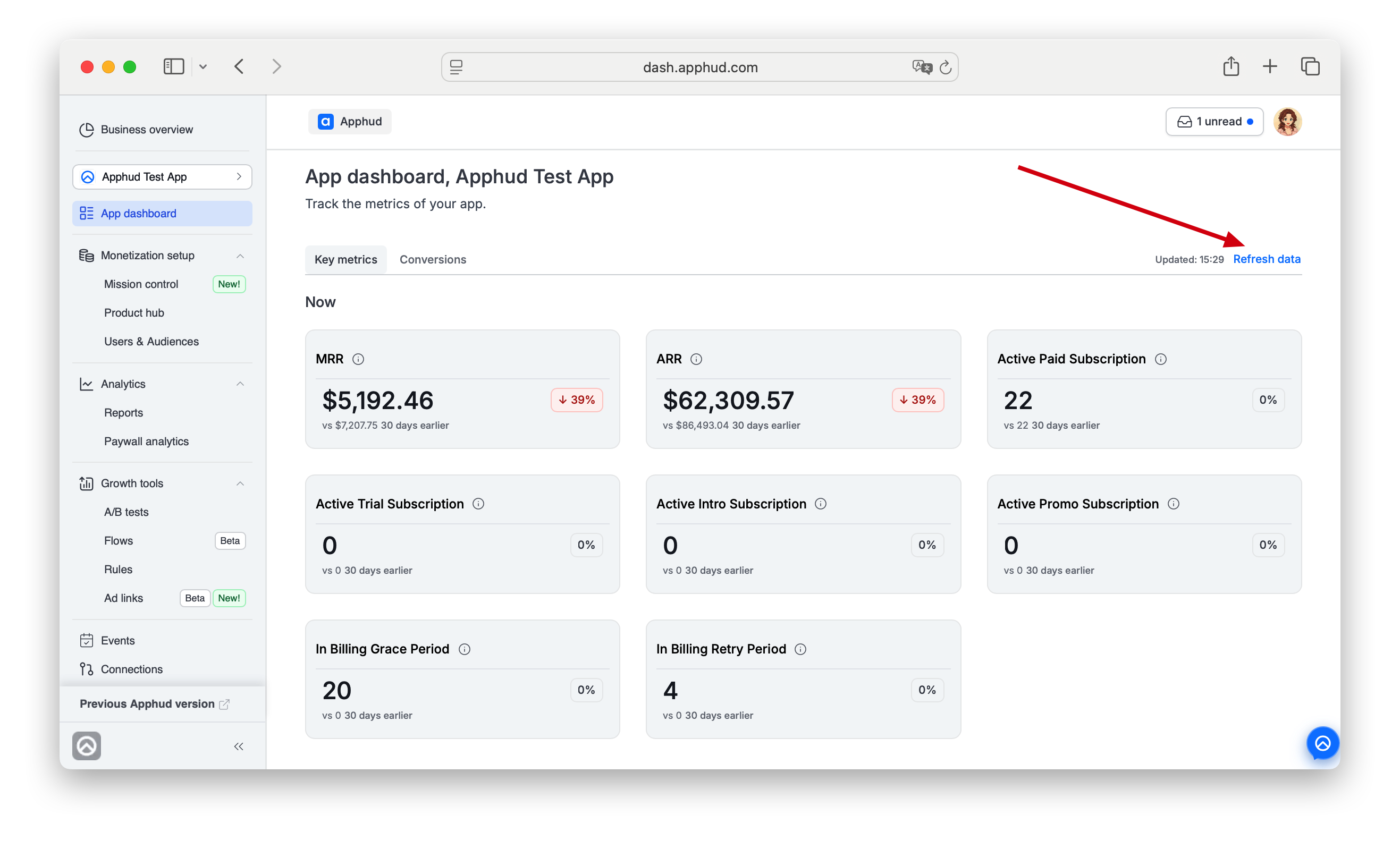Open Safari sidebar dropdown arrow

click(203, 66)
